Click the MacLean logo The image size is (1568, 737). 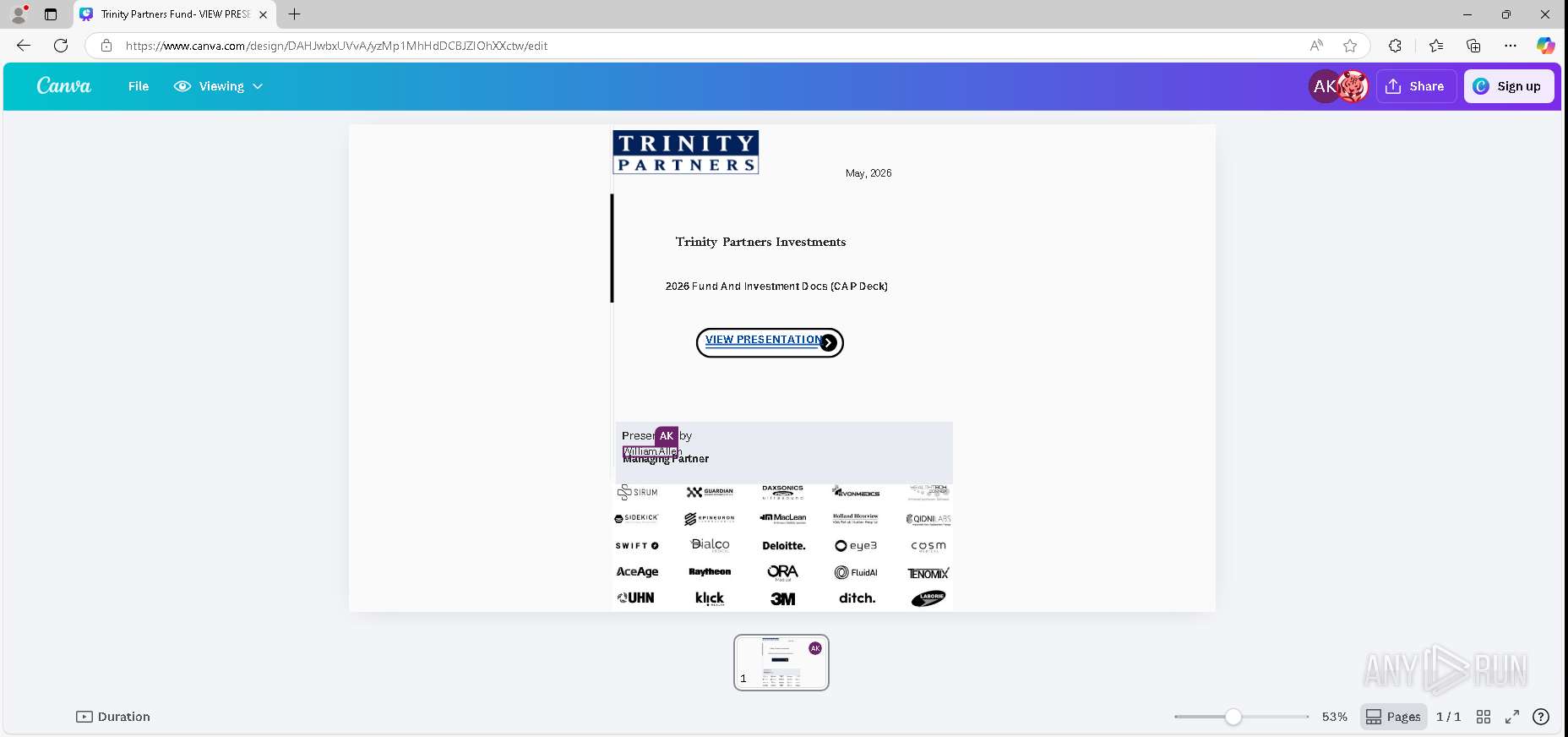point(783,518)
